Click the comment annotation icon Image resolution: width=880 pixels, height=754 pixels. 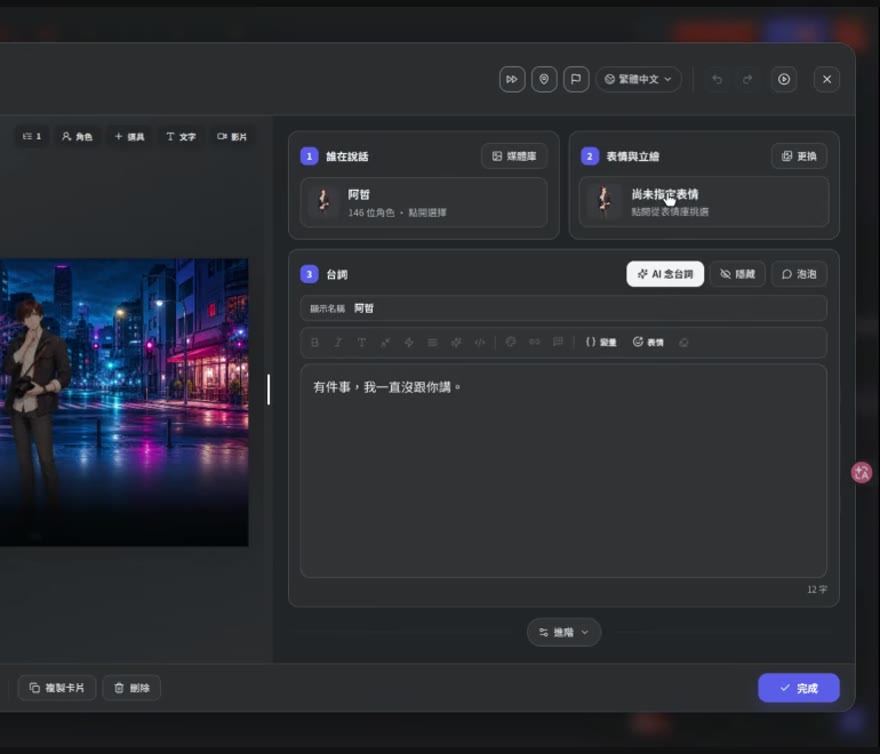[x=558, y=342]
